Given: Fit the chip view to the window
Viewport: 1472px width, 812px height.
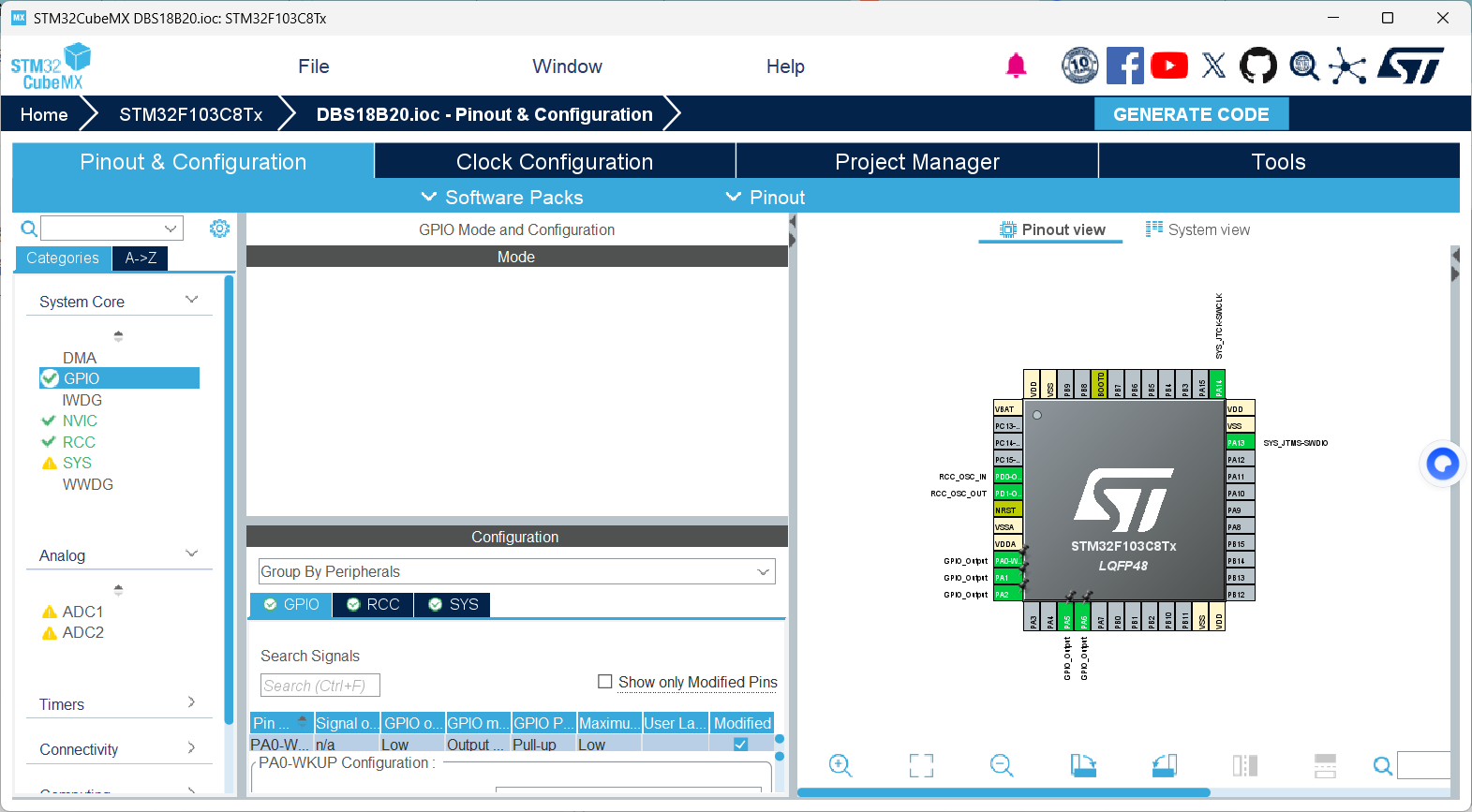Looking at the screenshot, I should tap(921, 765).
